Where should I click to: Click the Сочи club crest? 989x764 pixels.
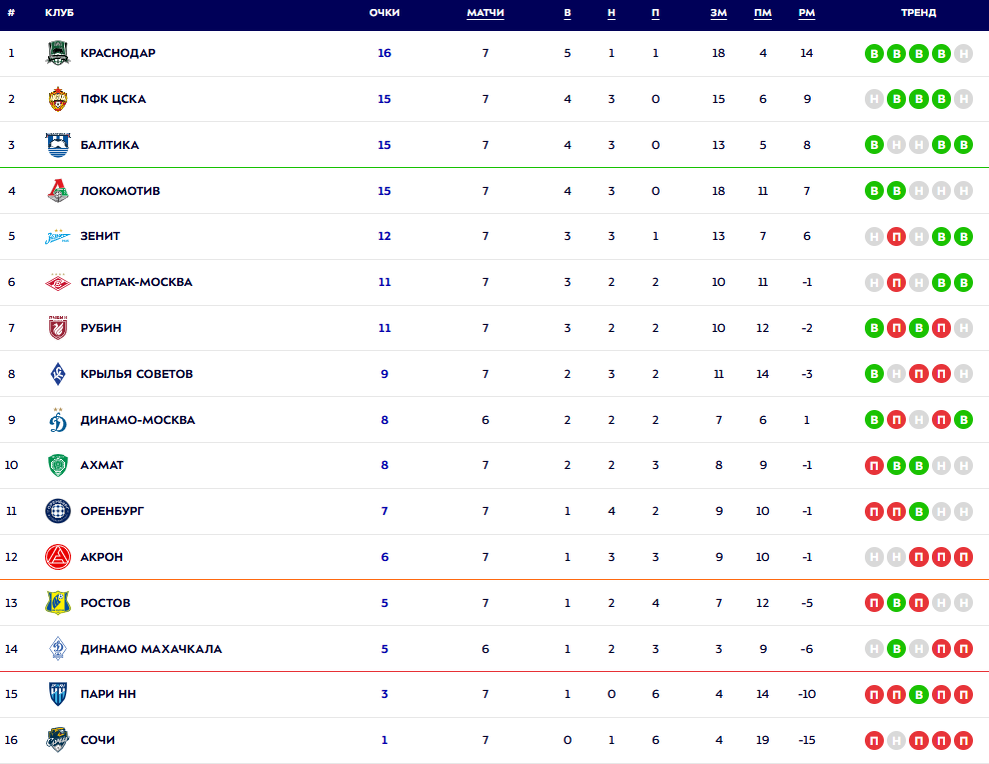click(58, 740)
